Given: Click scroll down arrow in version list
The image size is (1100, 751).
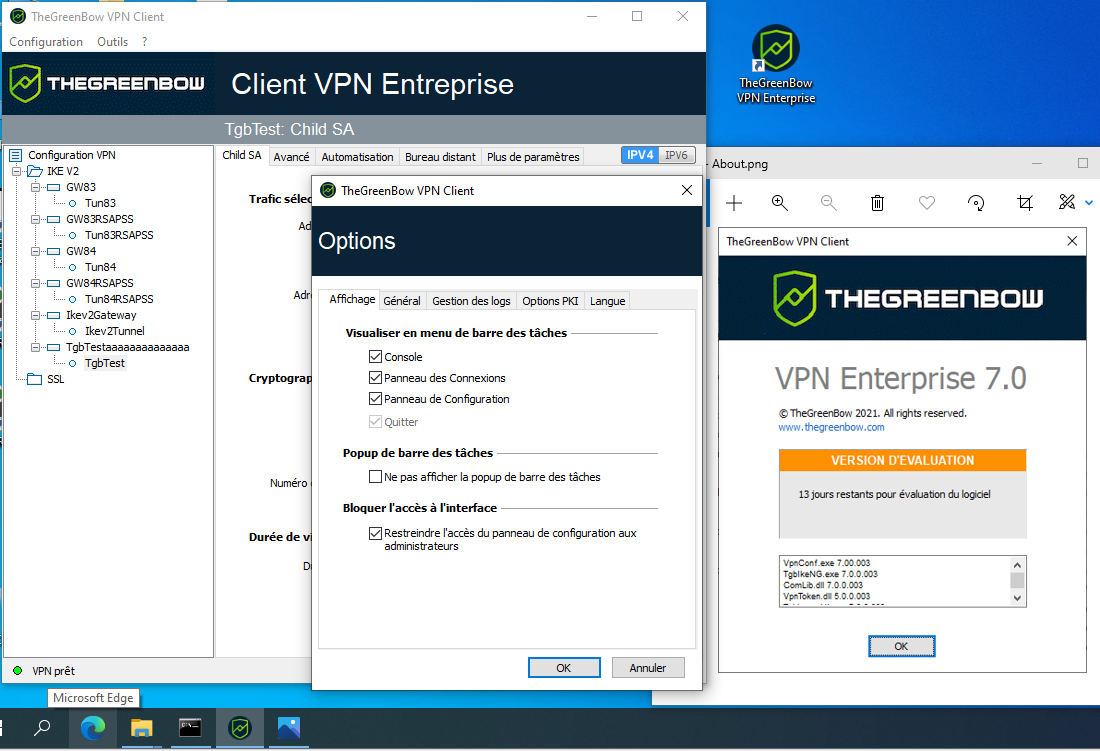Looking at the screenshot, I should [x=1017, y=598].
